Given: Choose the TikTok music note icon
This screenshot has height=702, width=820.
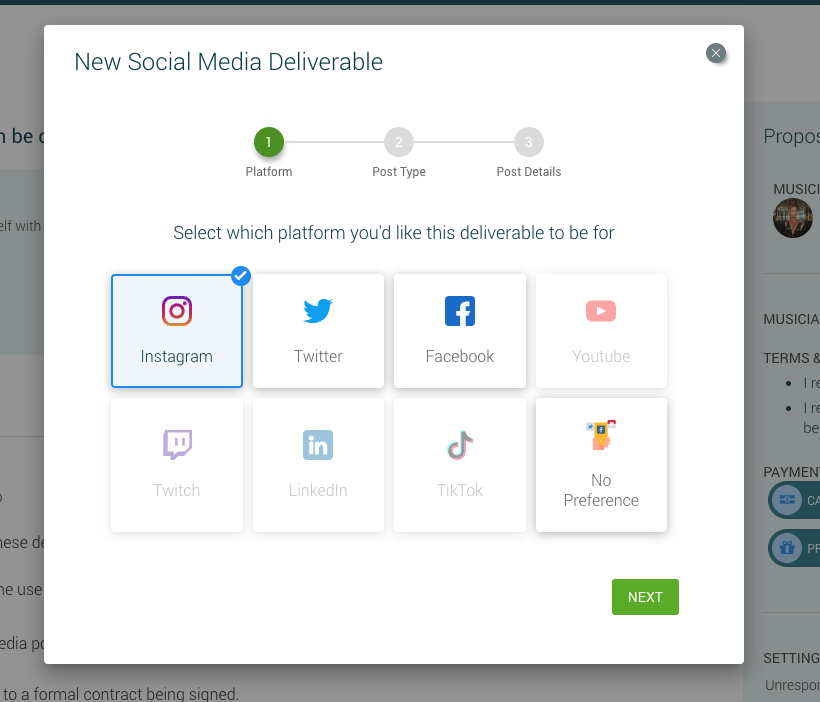Looking at the screenshot, I should coord(459,445).
